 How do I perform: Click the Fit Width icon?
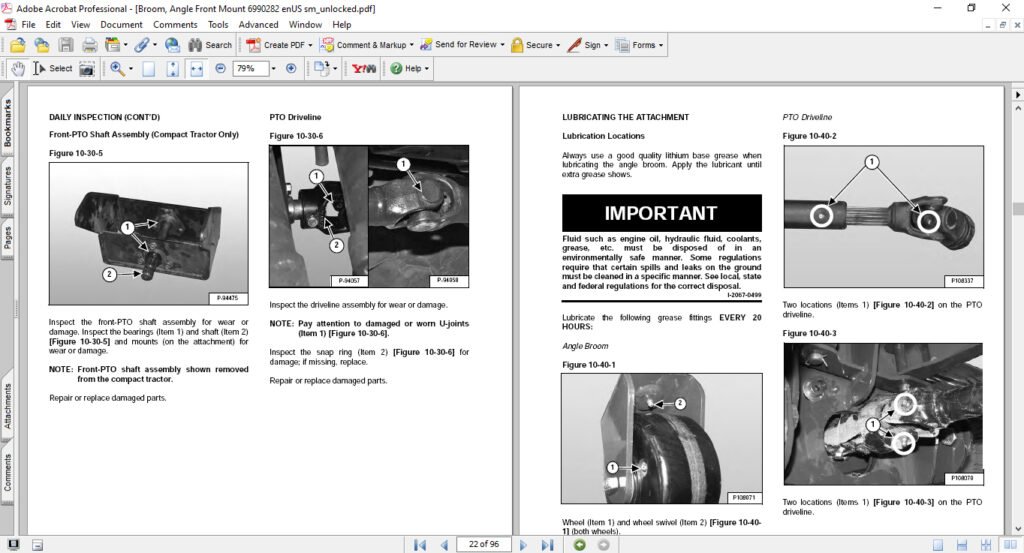click(196, 69)
